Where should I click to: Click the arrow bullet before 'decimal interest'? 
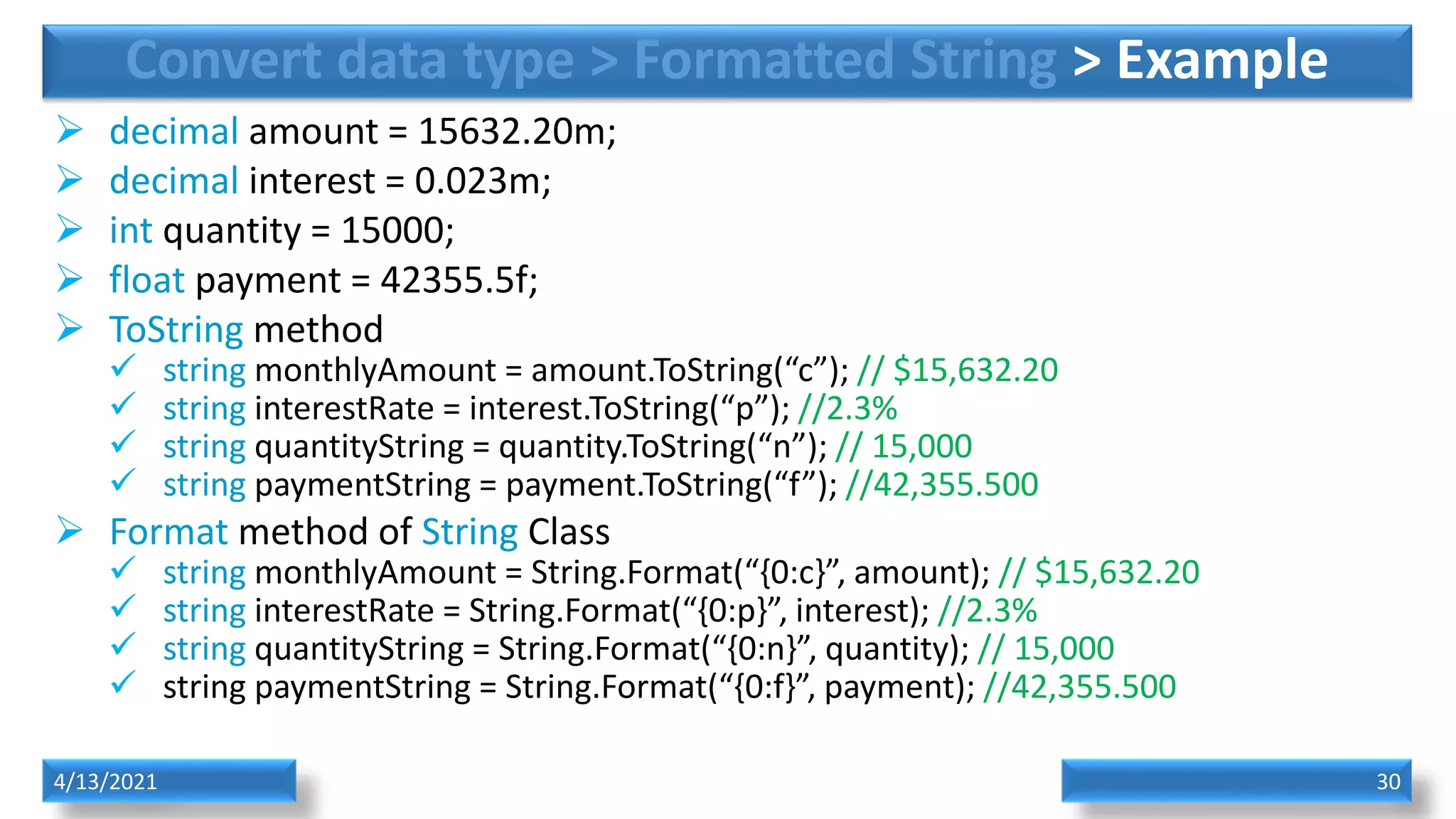pos(70,179)
